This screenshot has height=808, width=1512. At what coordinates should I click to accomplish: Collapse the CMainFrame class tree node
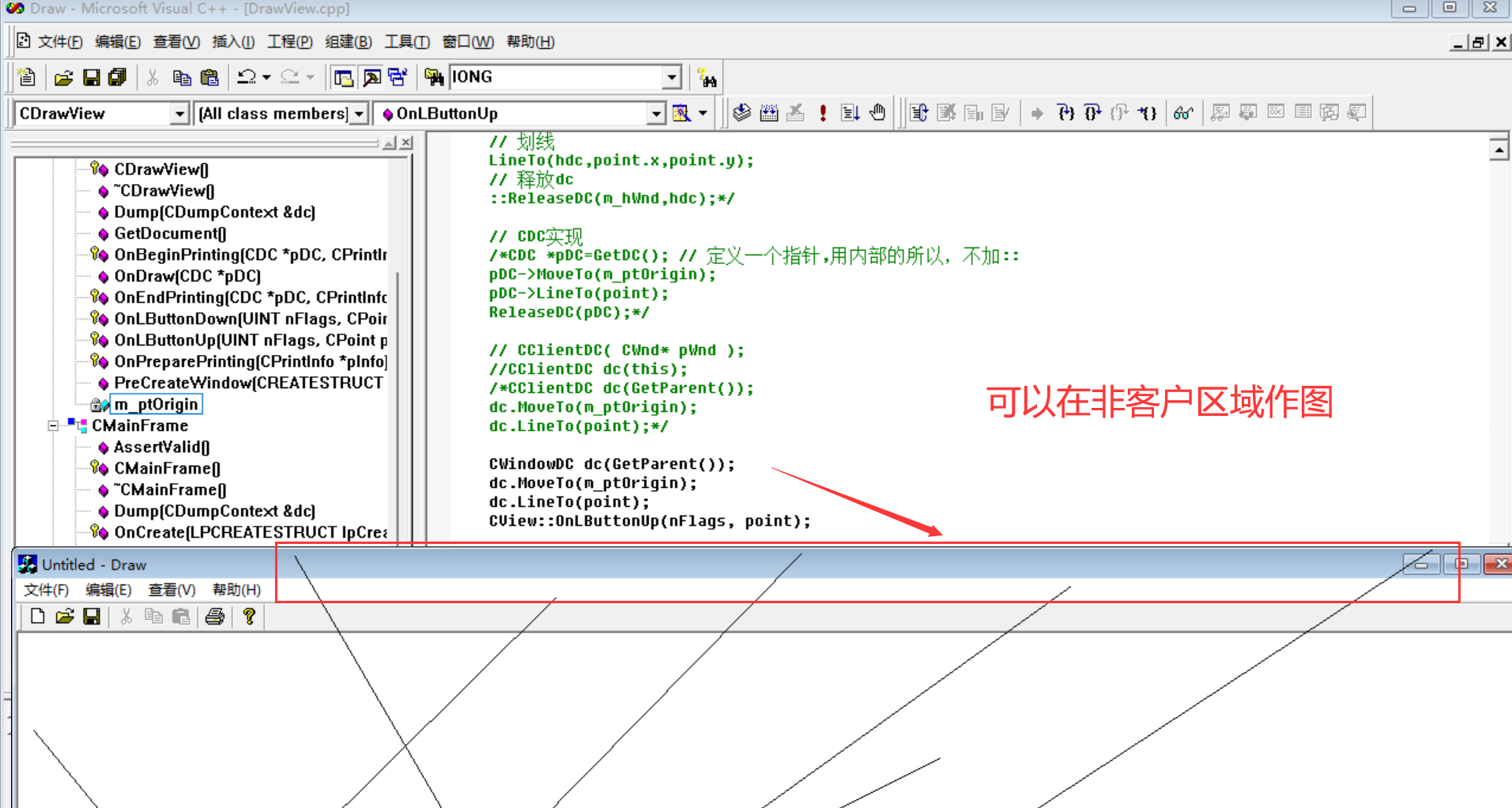point(53,425)
